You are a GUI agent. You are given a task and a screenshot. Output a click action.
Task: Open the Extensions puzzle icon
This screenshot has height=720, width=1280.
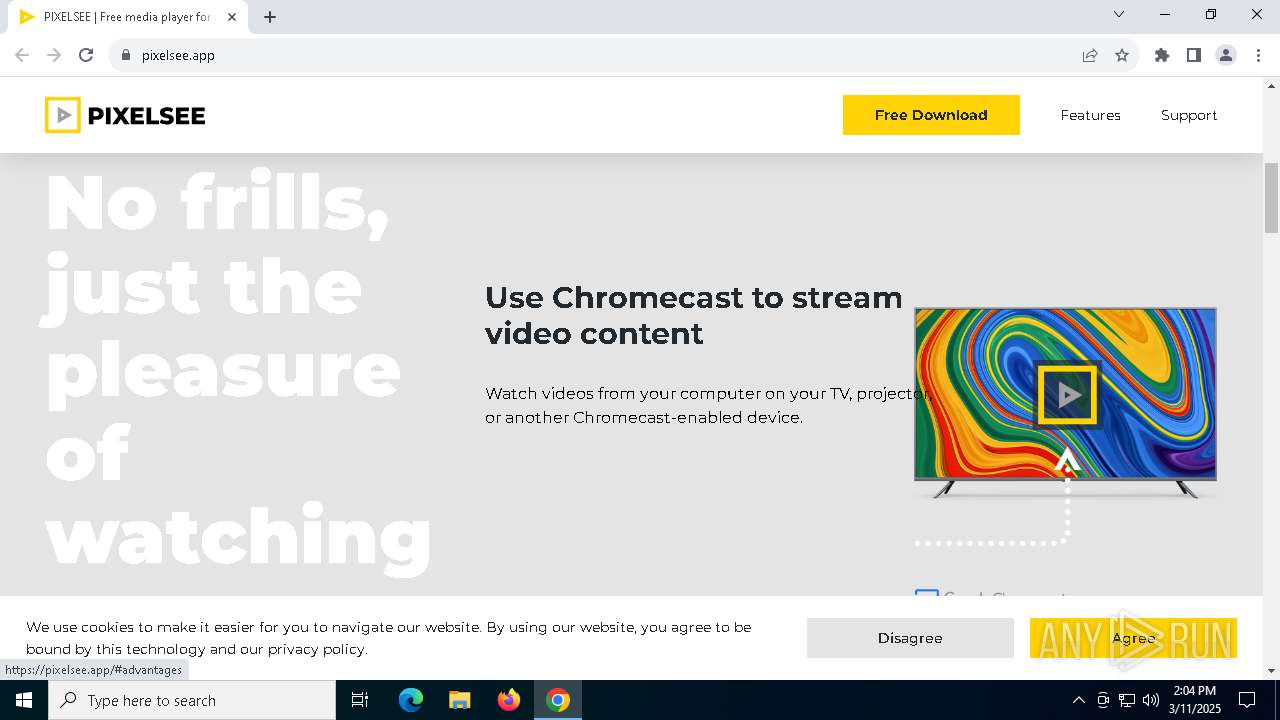click(1162, 55)
